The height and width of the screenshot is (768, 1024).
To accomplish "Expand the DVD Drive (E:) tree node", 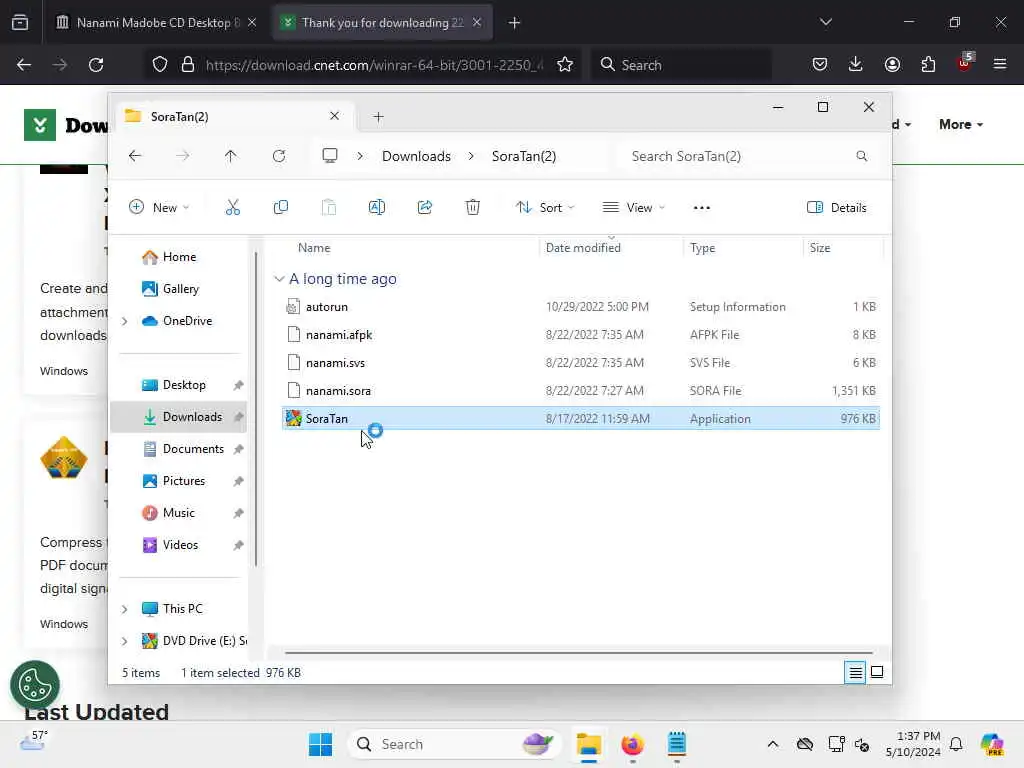I will (x=125, y=641).
